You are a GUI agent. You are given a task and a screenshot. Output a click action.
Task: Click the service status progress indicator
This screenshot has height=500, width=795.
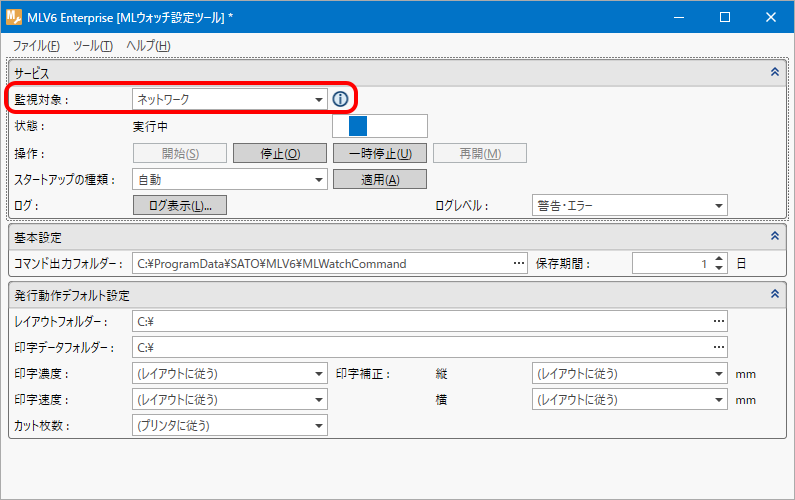pyautogui.click(x=380, y=126)
